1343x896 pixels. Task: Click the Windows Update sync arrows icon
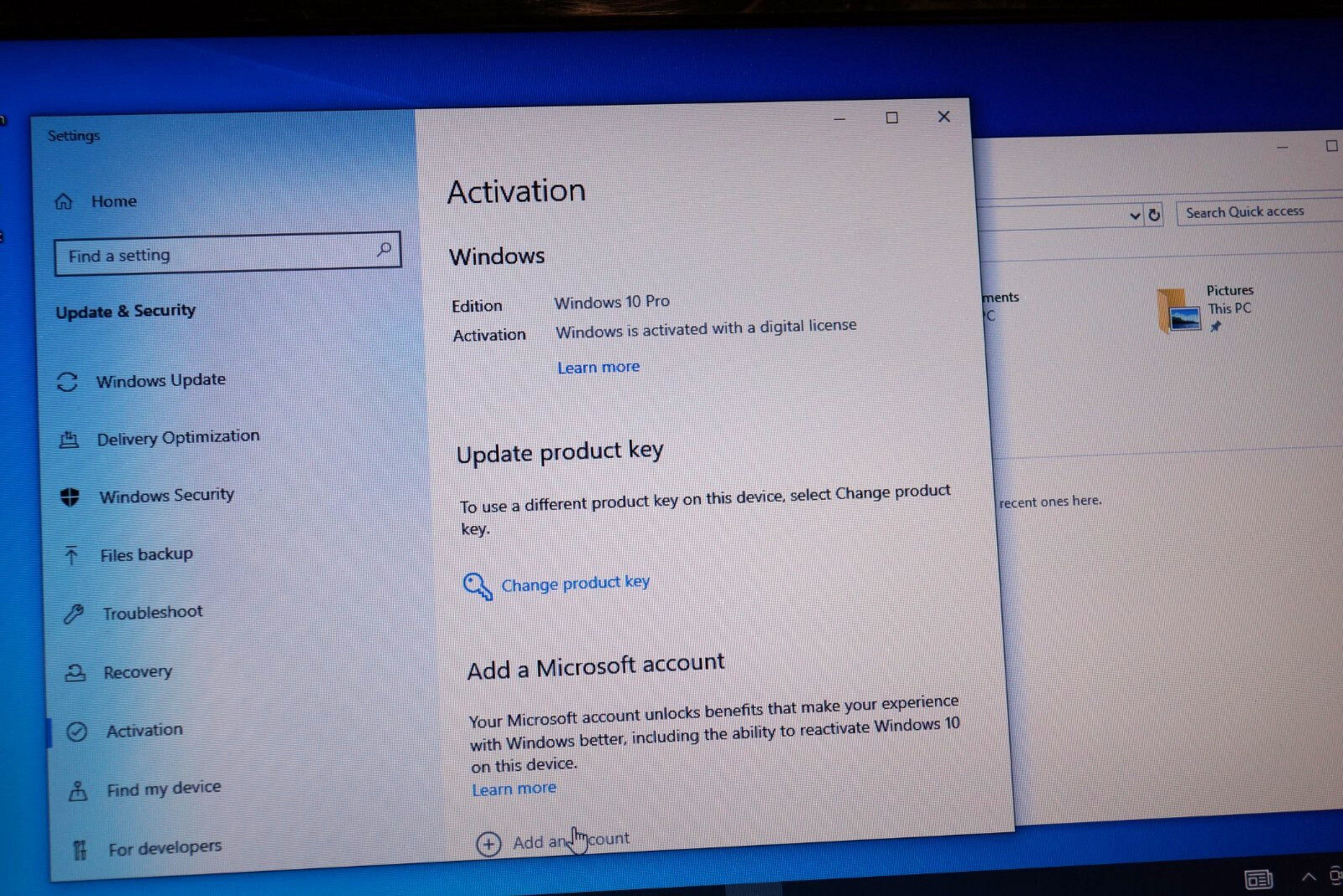tap(67, 383)
